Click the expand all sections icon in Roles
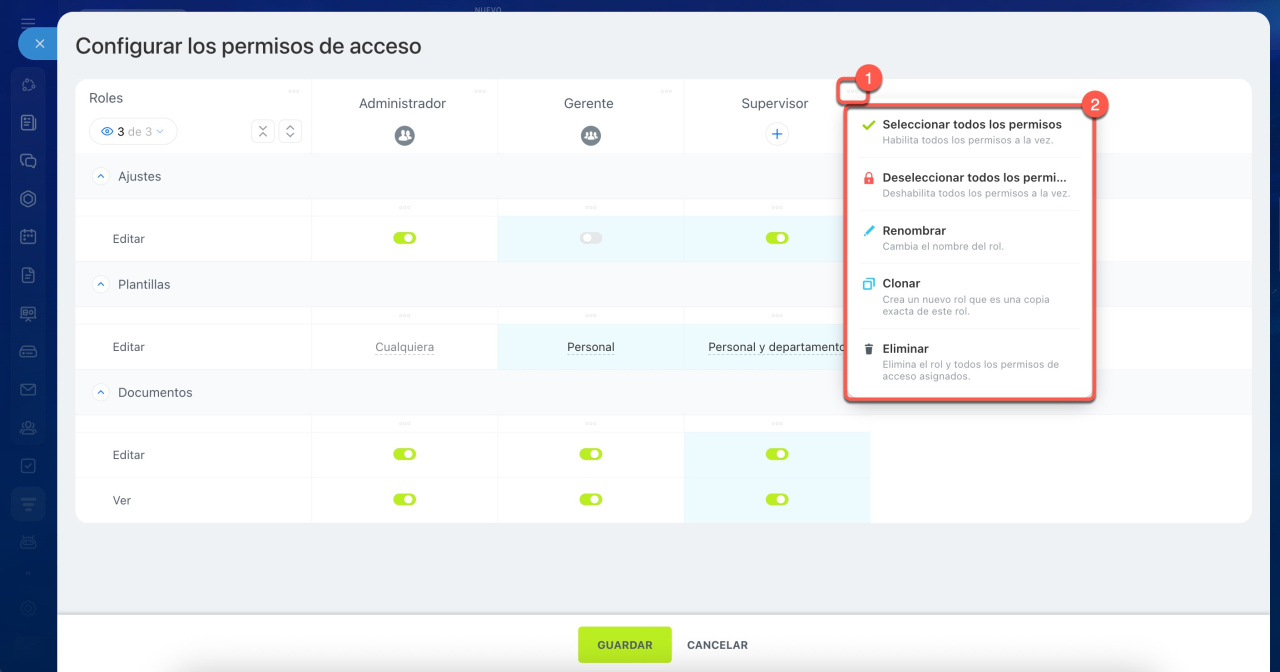Viewport: 1280px width, 672px height. (x=290, y=131)
